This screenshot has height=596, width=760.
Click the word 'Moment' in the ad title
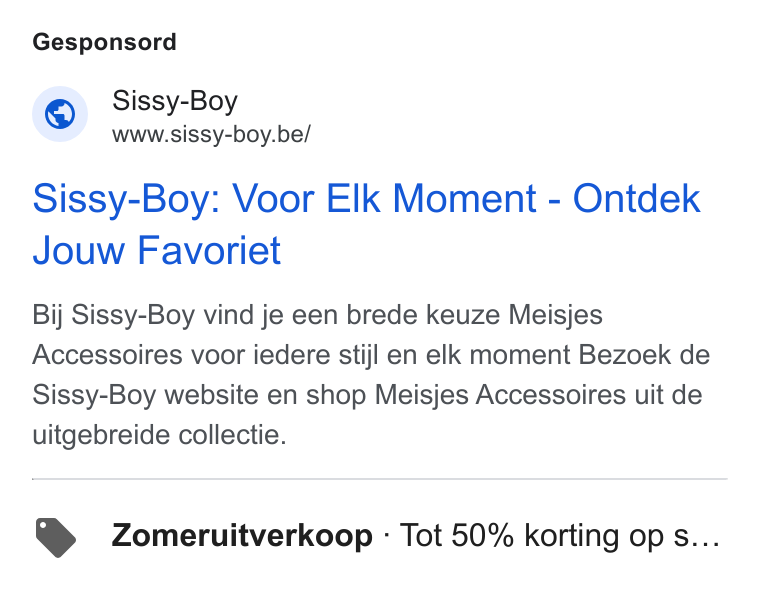(464, 198)
